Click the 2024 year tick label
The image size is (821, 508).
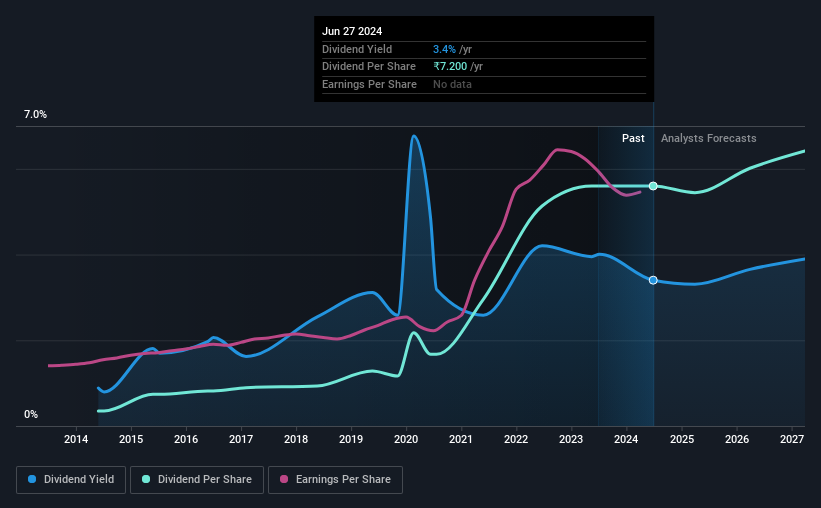(x=626, y=439)
